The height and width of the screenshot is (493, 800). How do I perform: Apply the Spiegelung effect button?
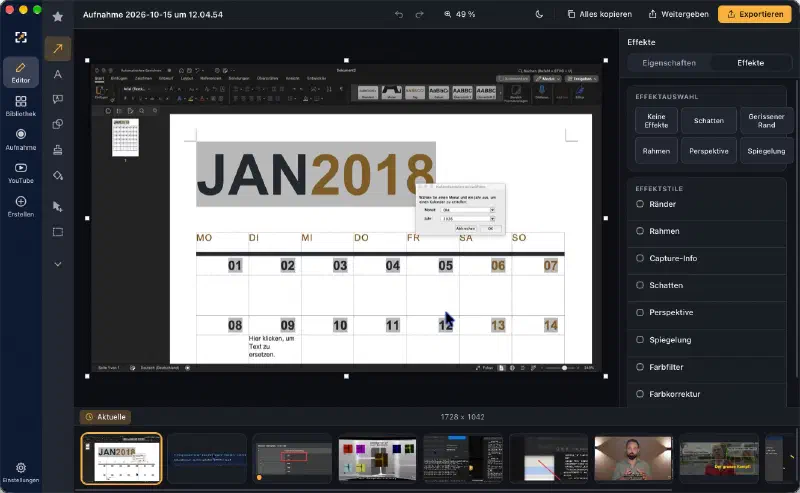[x=766, y=151]
